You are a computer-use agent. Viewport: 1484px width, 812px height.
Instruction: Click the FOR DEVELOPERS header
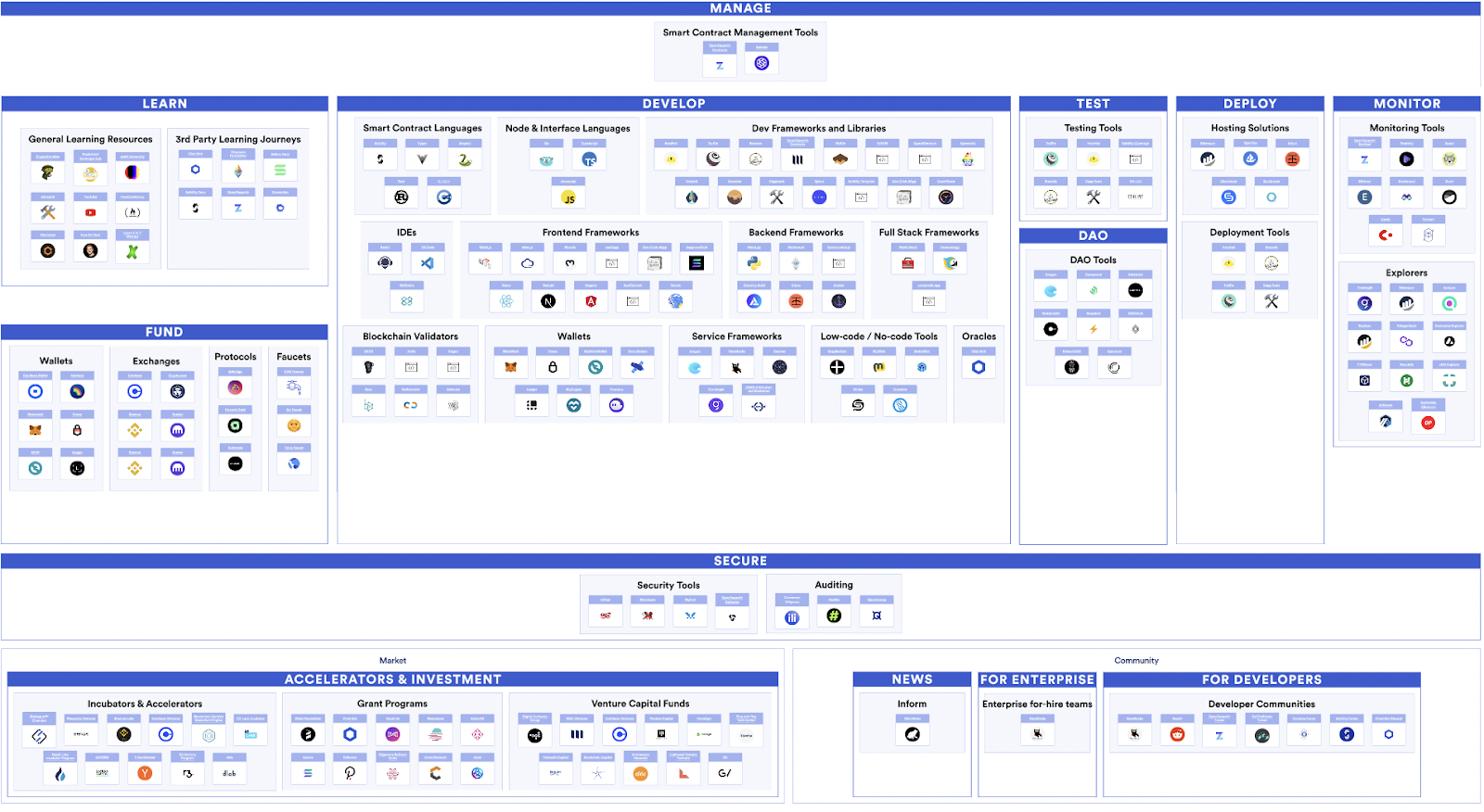pos(1262,679)
